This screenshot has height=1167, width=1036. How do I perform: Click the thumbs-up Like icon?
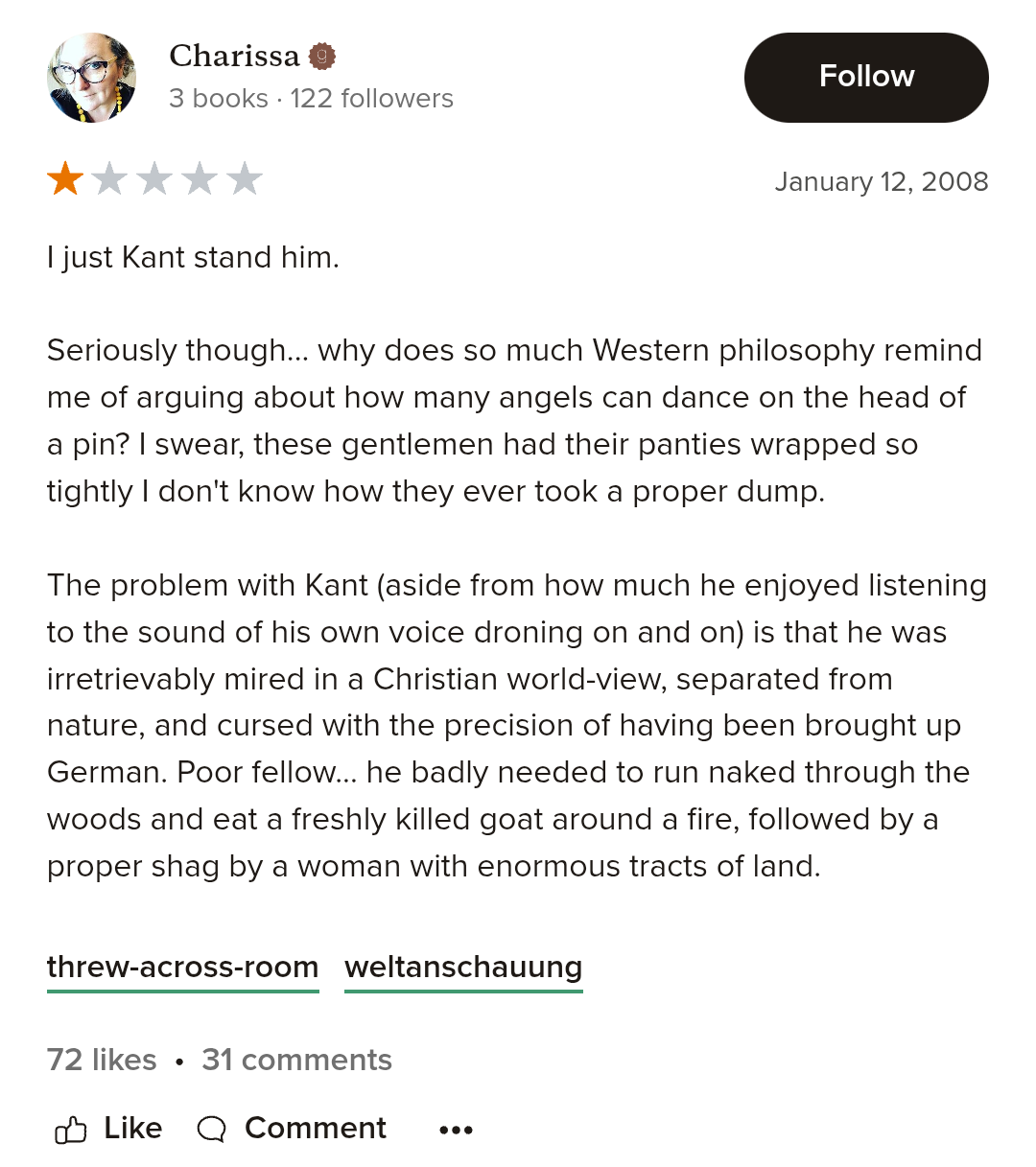coord(71,1130)
